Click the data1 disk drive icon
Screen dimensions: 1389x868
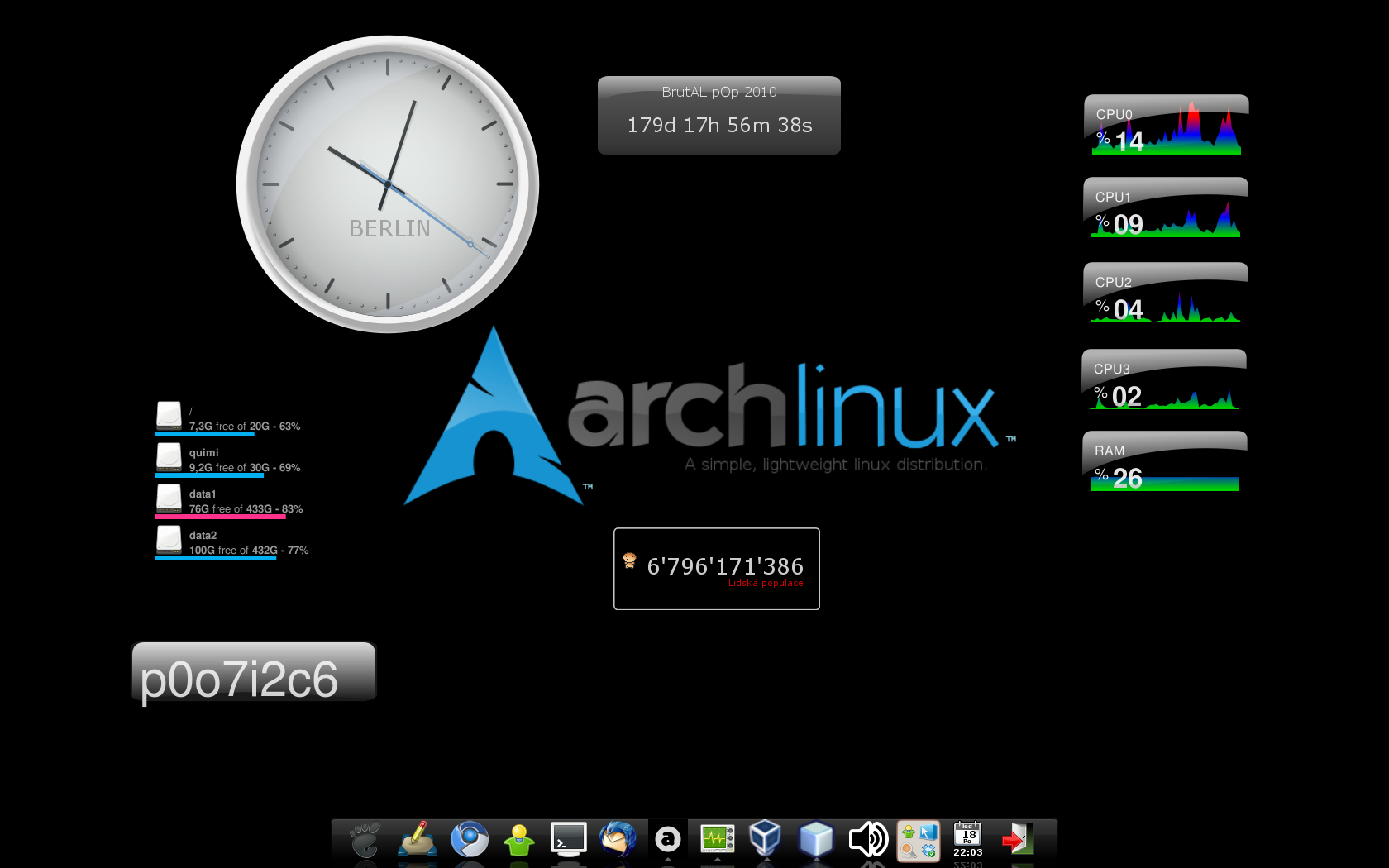(x=169, y=498)
